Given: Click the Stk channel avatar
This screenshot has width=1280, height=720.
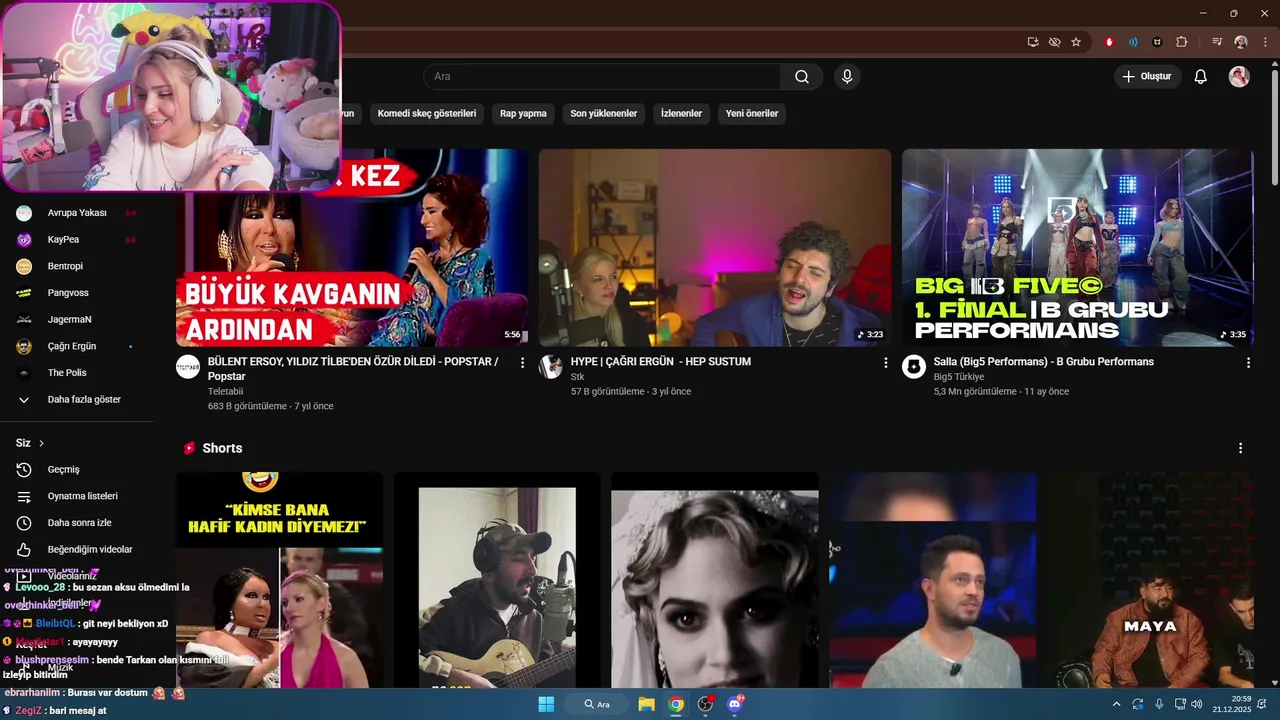Looking at the screenshot, I should [x=551, y=367].
